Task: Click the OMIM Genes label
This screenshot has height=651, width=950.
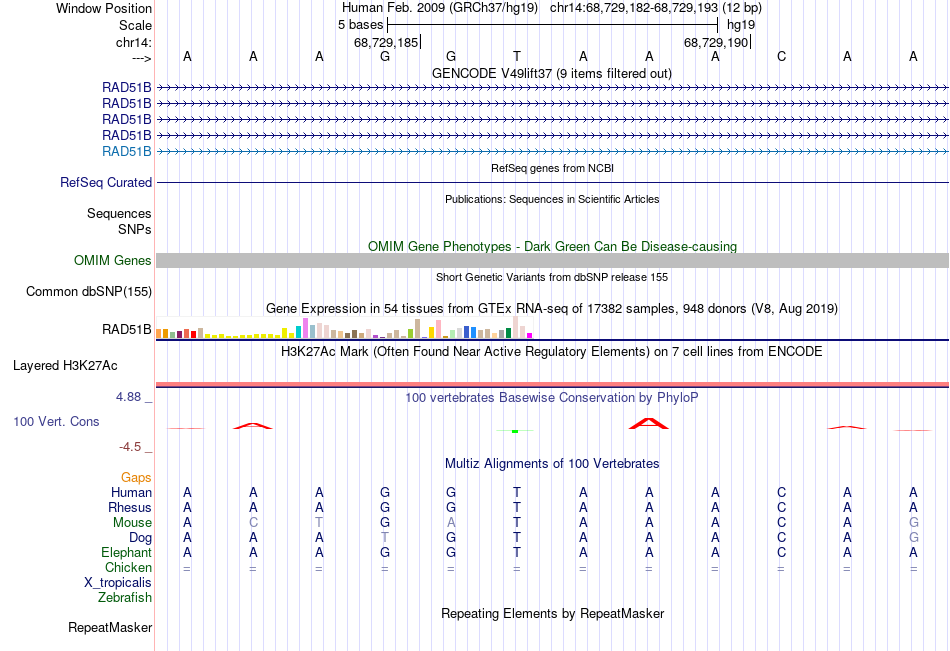Action: [x=113, y=261]
